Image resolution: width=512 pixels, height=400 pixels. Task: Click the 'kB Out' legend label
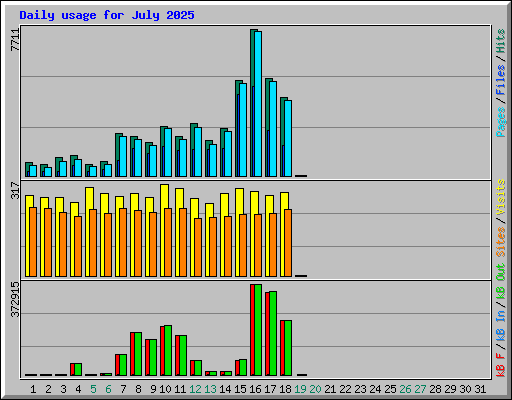(x=501, y=282)
